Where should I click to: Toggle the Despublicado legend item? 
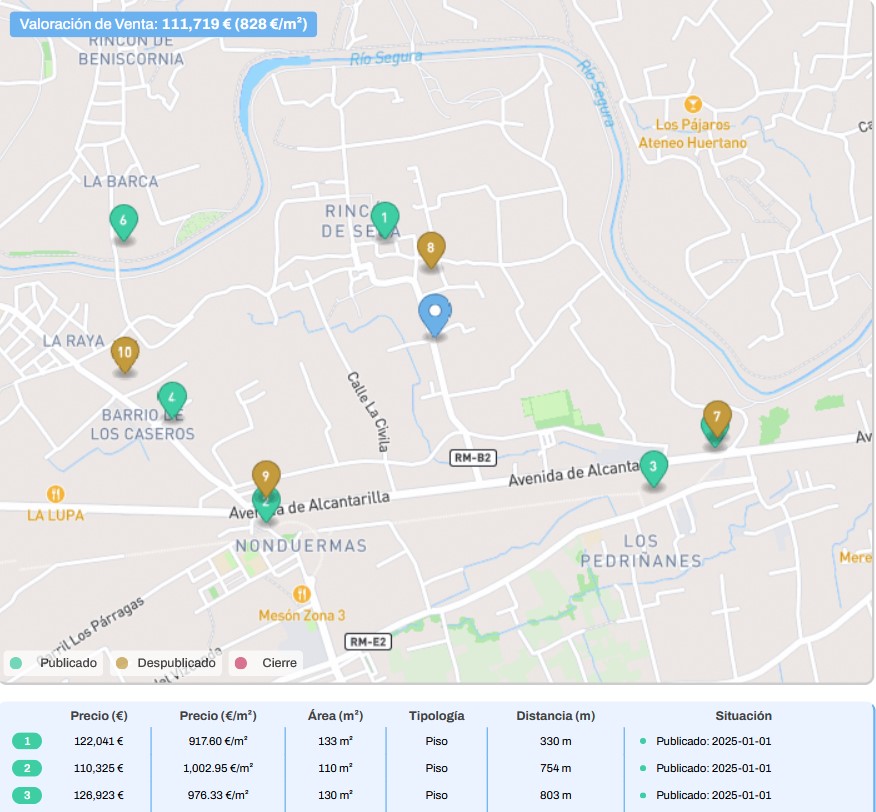tap(165, 663)
